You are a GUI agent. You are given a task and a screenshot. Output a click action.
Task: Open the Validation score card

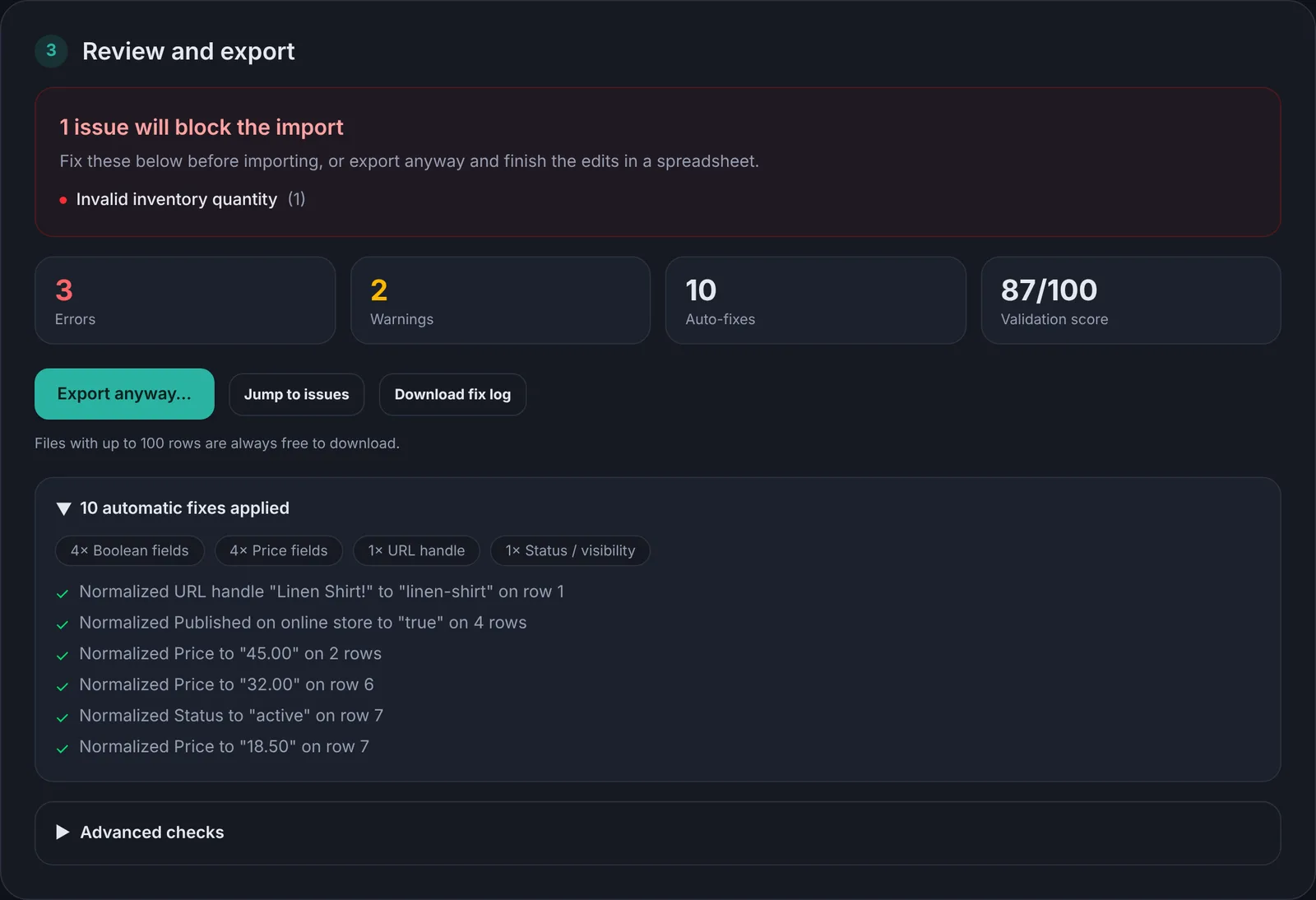coord(1131,300)
